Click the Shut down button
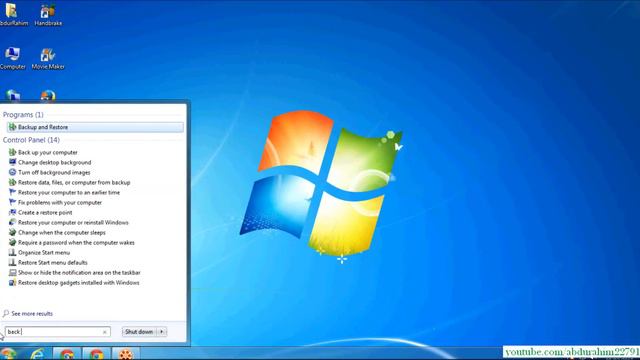Viewport: 640px width, 360px height. [x=139, y=332]
